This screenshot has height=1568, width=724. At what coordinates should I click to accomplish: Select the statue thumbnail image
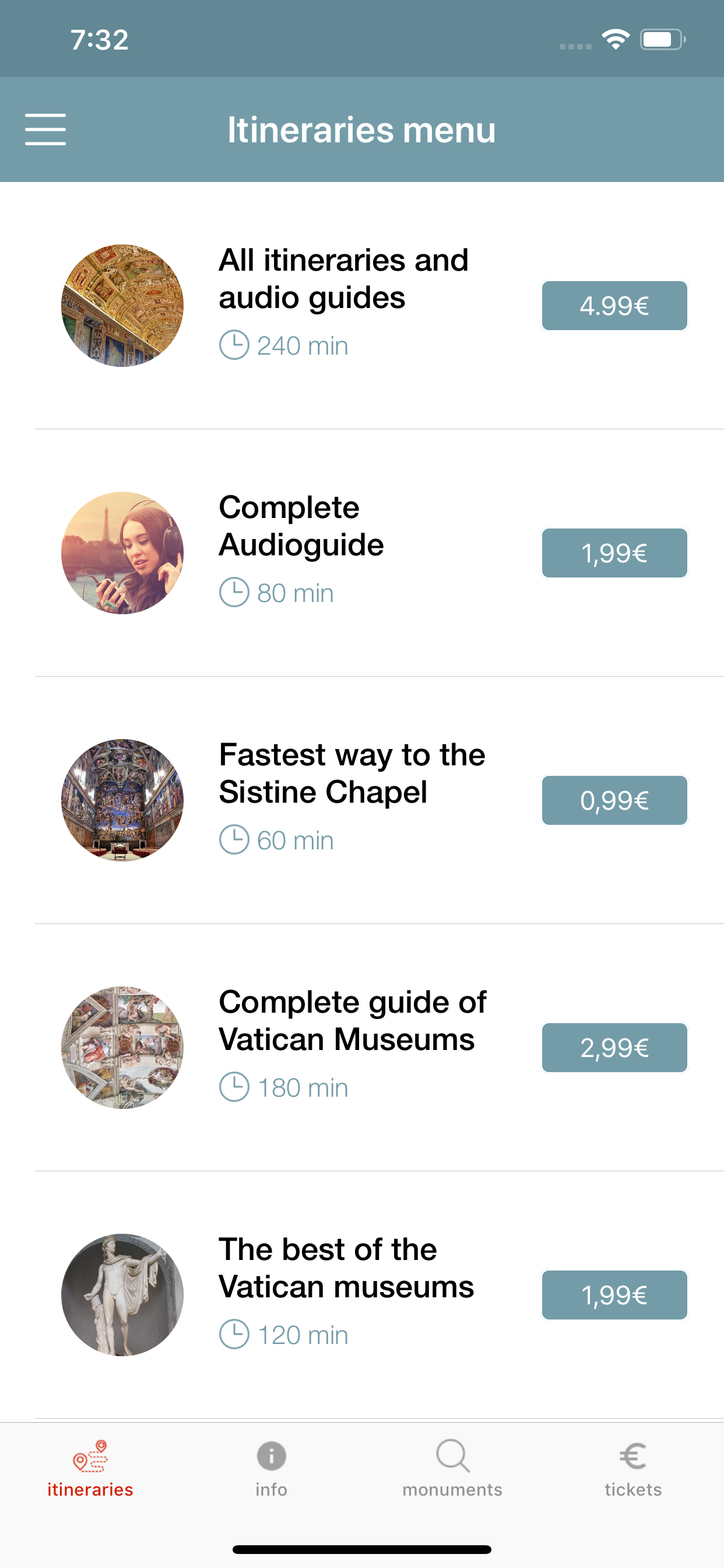[122, 1294]
